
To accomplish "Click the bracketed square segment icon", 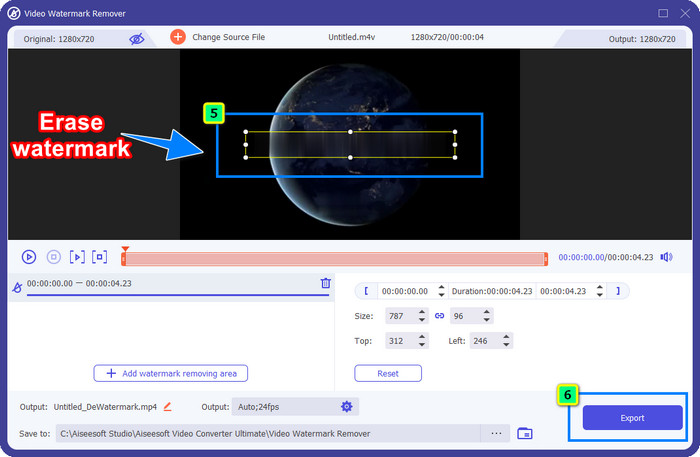I will point(100,257).
